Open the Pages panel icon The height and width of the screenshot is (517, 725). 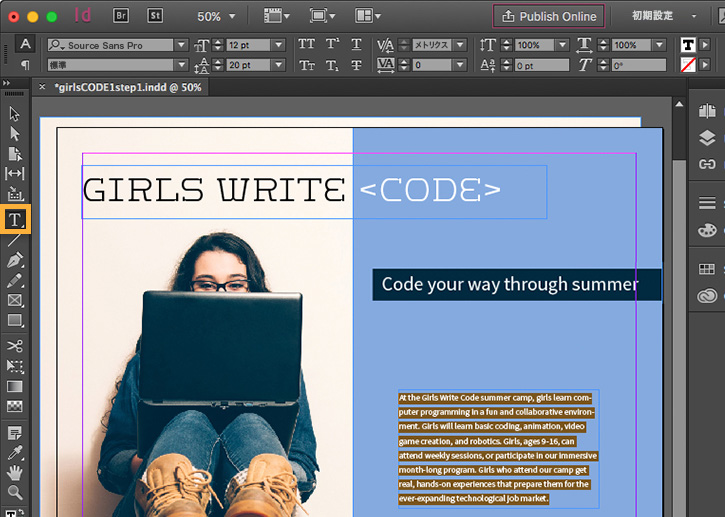point(707,111)
